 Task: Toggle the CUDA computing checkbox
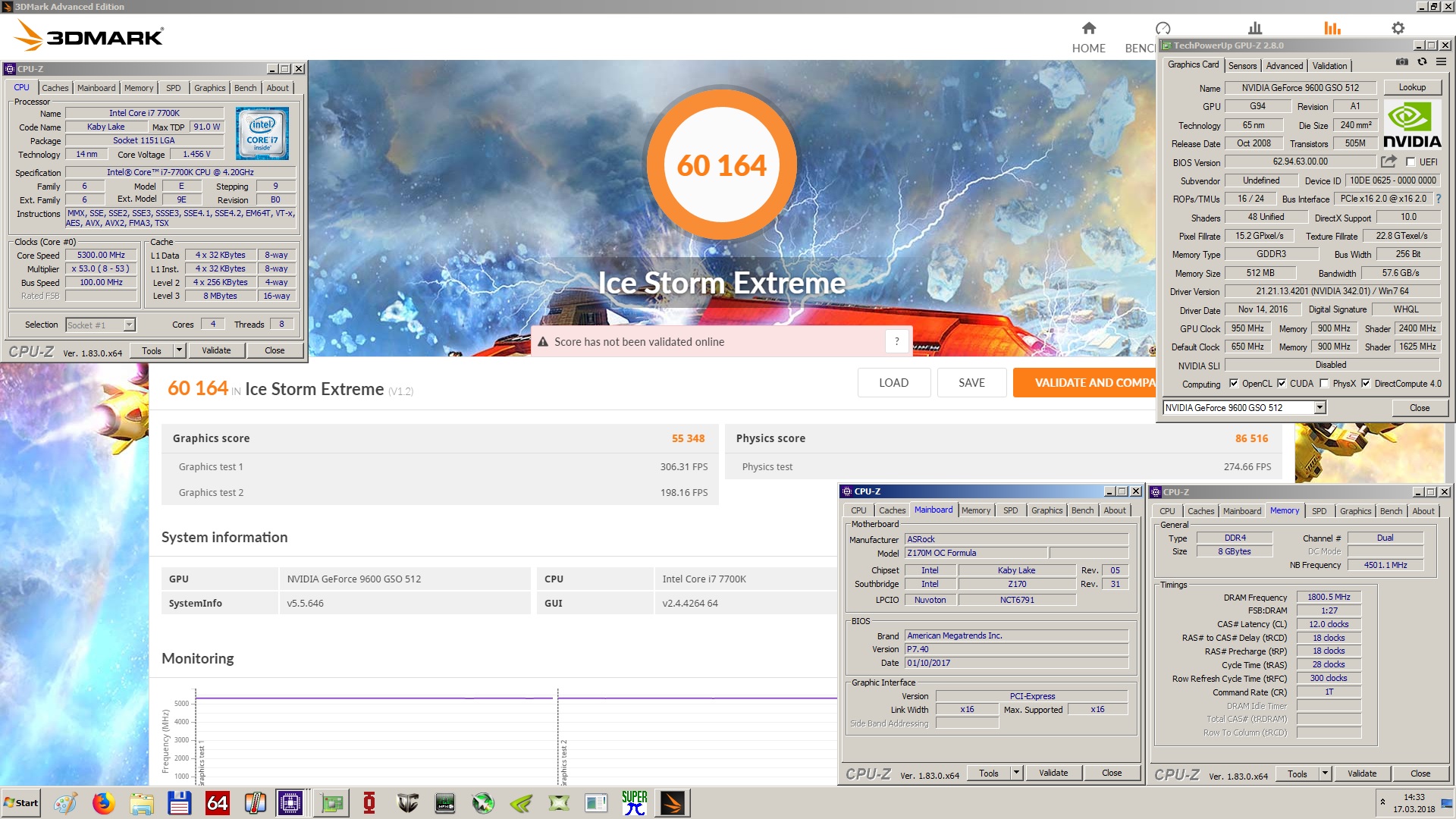pos(1282,384)
